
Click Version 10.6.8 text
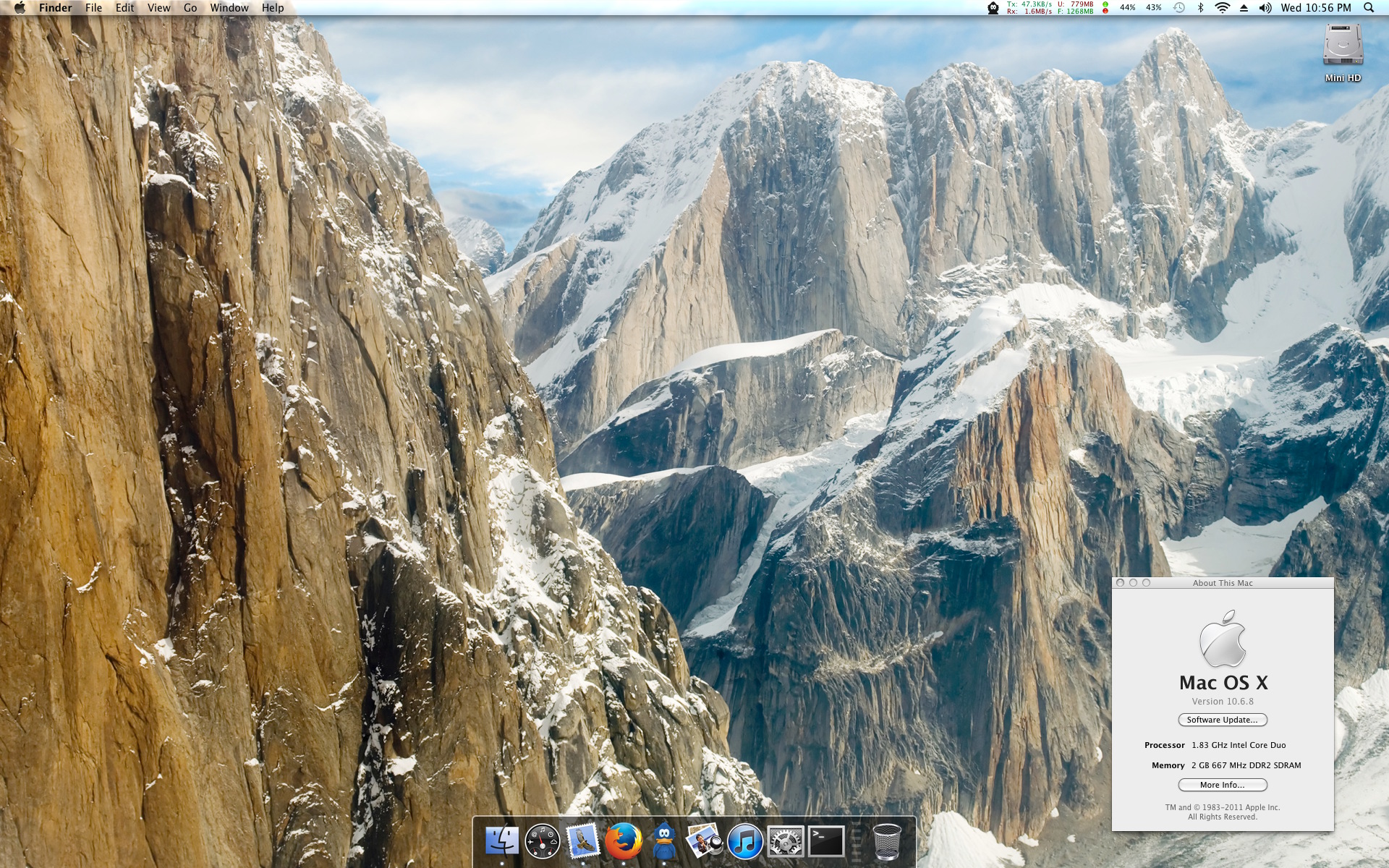click(x=1223, y=702)
